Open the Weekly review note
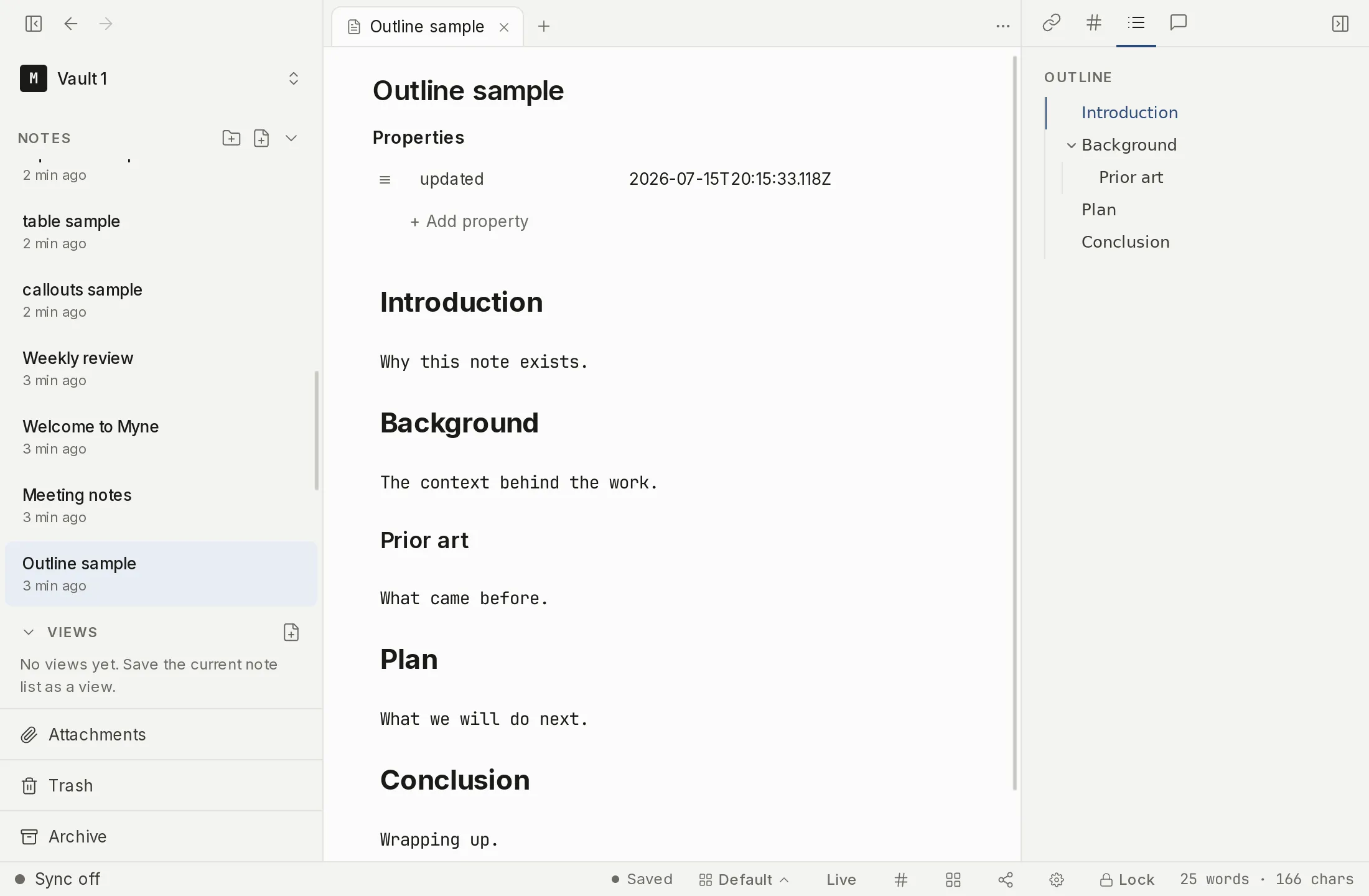 tap(161, 368)
